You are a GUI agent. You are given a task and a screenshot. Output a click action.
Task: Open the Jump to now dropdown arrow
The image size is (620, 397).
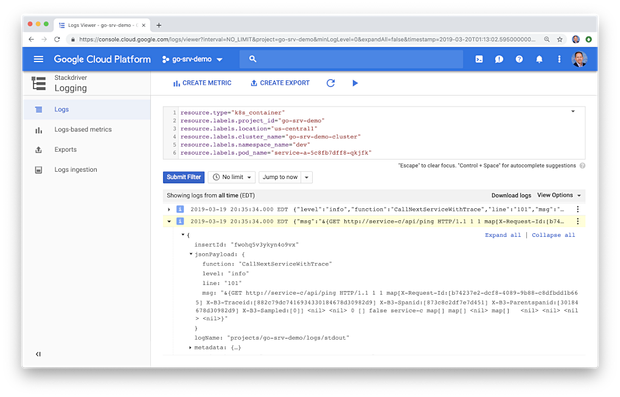click(x=306, y=177)
